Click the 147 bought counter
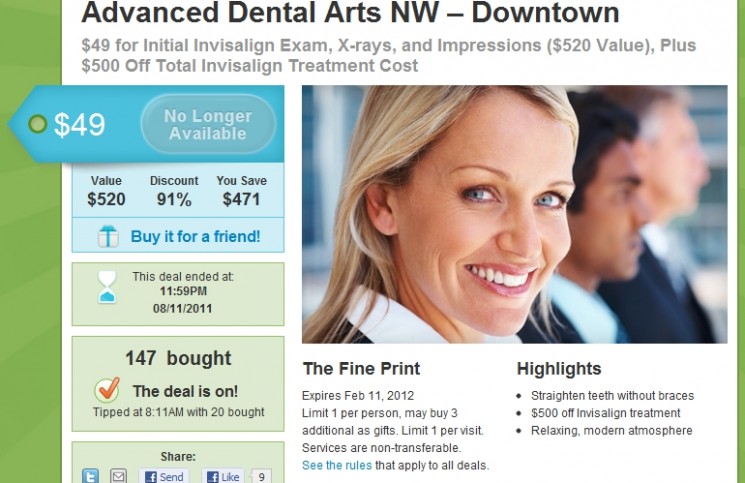The image size is (745, 483). pyautogui.click(x=178, y=358)
